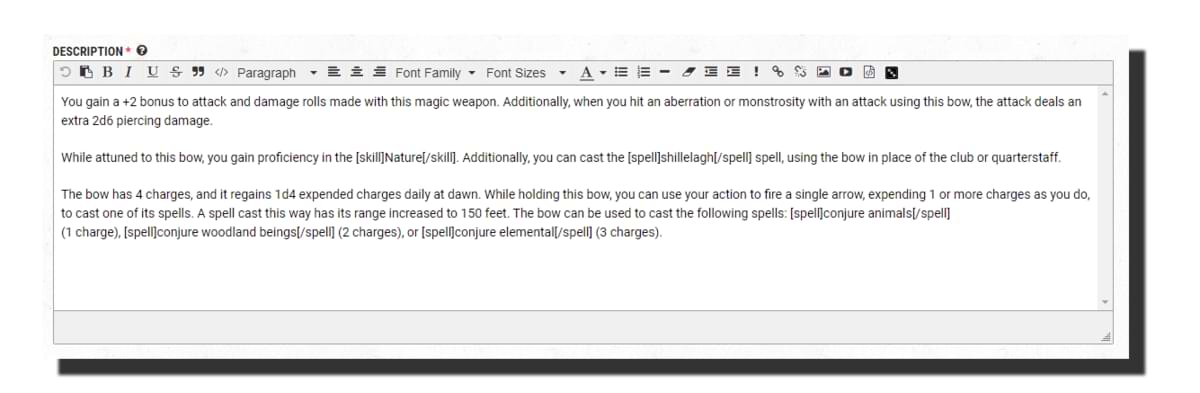The image size is (1200, 393).
Task: Open the Font Sizes dropdown
Action: pos(526,72)
